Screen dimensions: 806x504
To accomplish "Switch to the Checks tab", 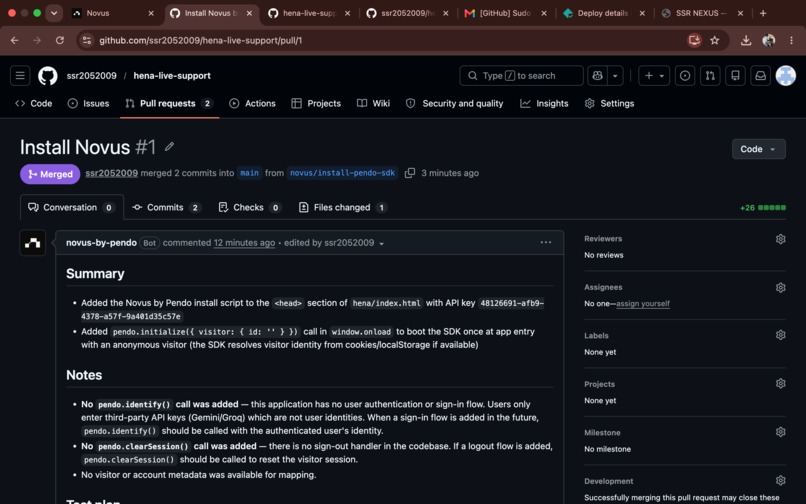I will 249,207.
